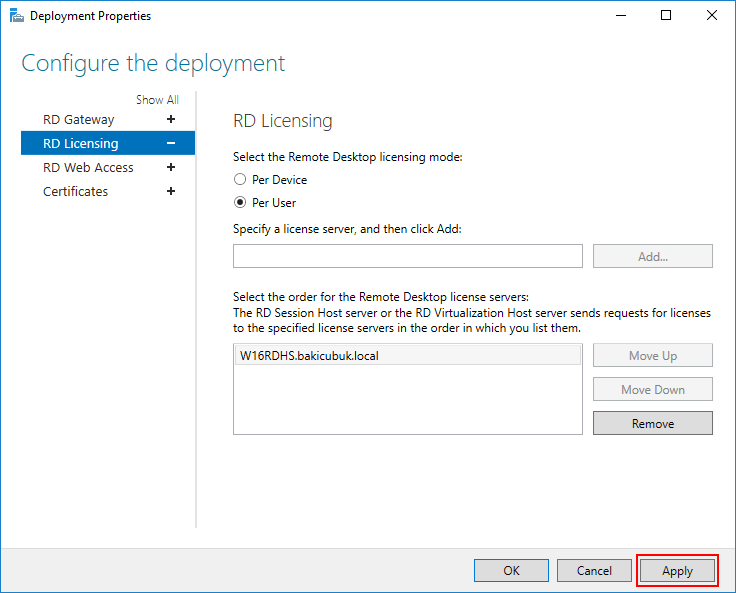Open the Certificates section
Viewport: 736px width, 593px height.
click(x=76, y=192)
